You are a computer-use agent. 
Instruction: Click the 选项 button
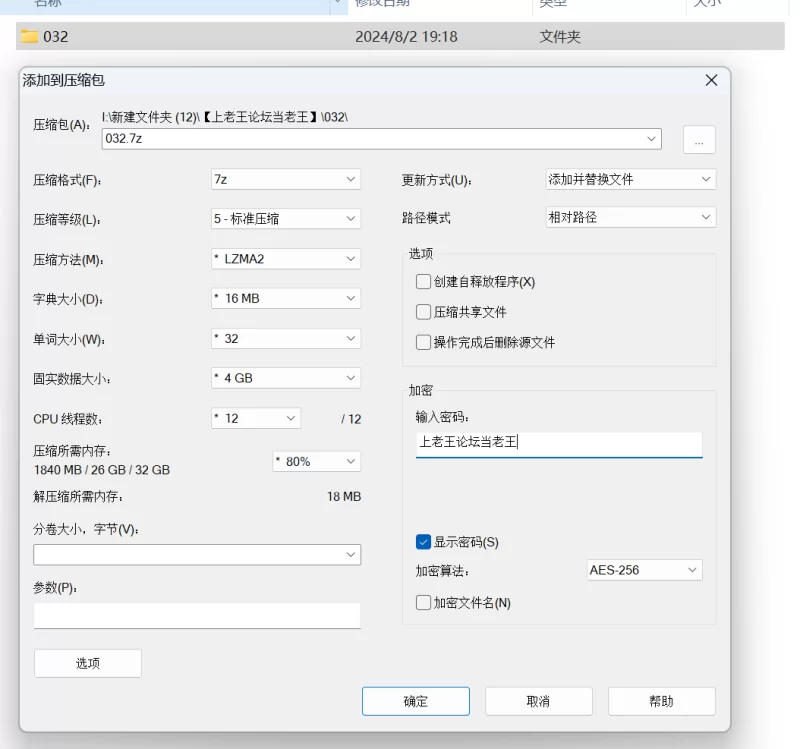88,663
